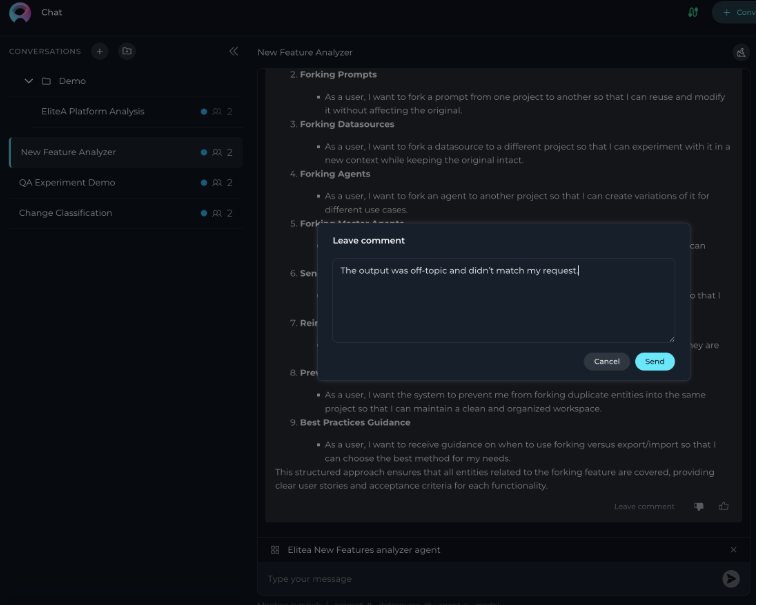Click the send message arrow icon
Image resolution: width=757 pixels, height=605 pixels.
click(731, 578)
